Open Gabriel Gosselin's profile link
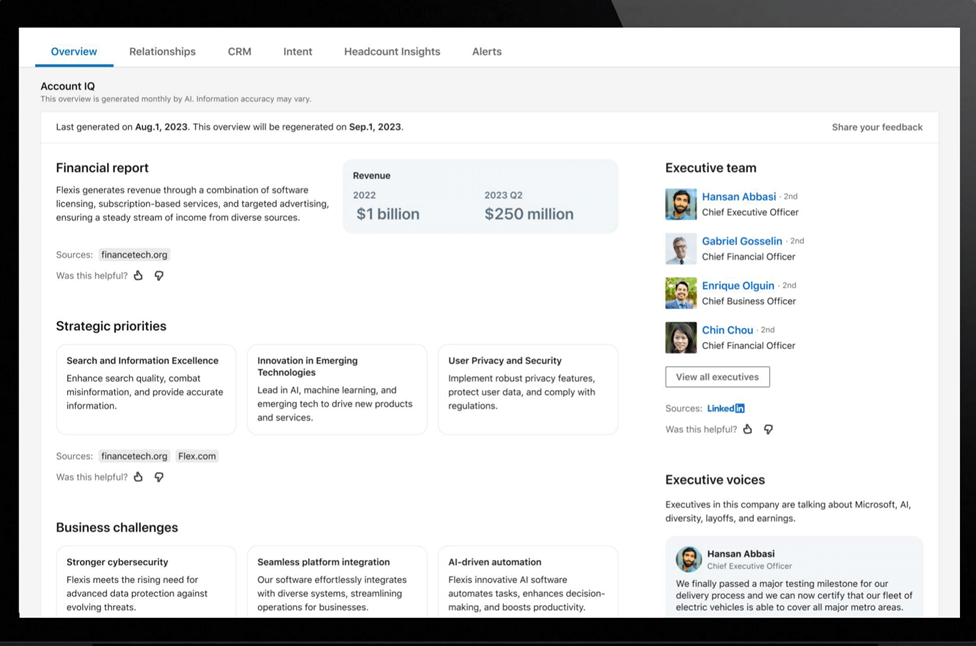Screen dimensions: 976x646 point(742,241)
